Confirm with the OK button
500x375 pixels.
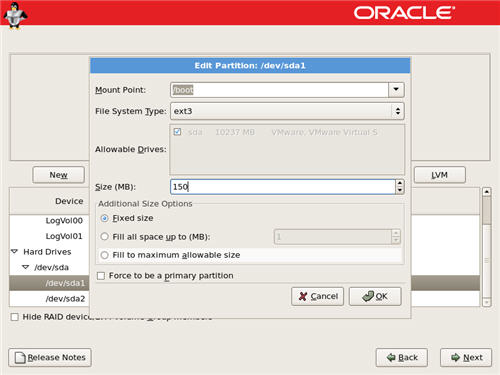375,296
